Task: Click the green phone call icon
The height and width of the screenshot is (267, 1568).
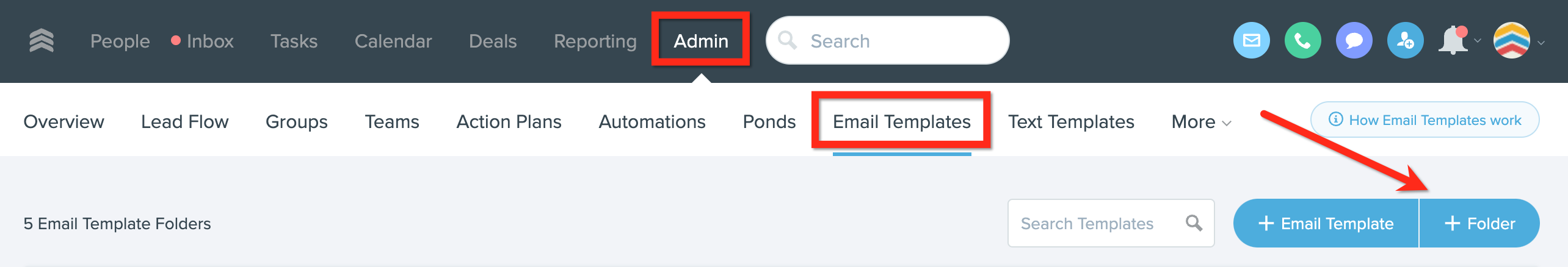Action: coord(1302,41)
